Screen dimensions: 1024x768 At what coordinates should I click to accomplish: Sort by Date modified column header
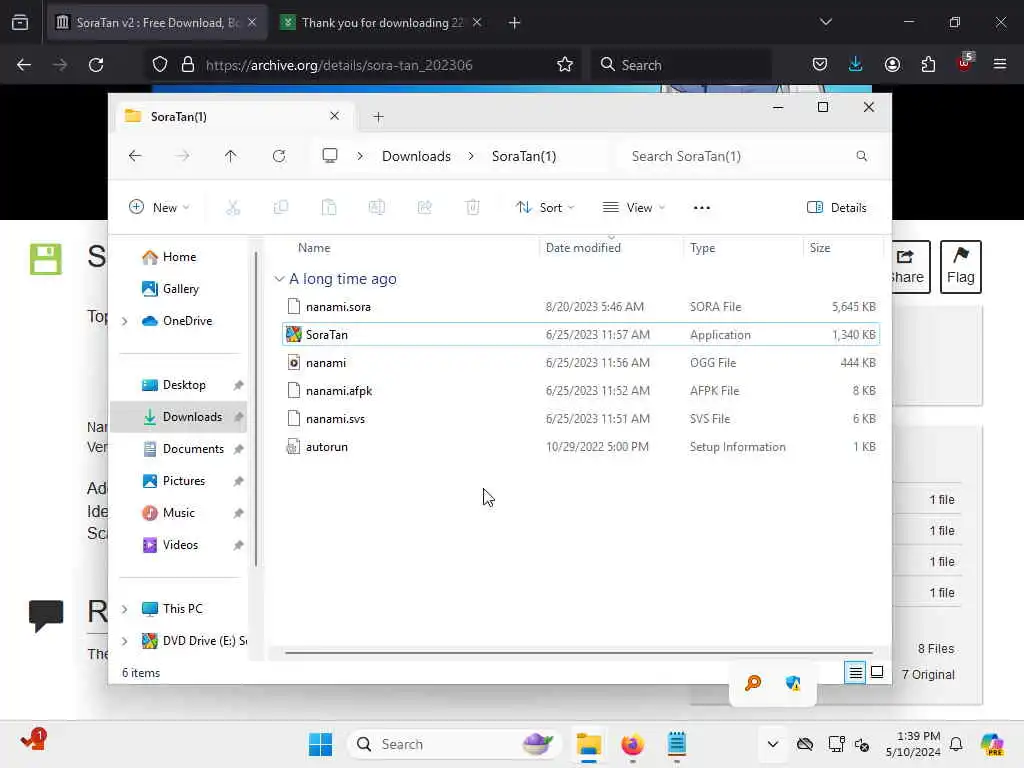[583, 248]
